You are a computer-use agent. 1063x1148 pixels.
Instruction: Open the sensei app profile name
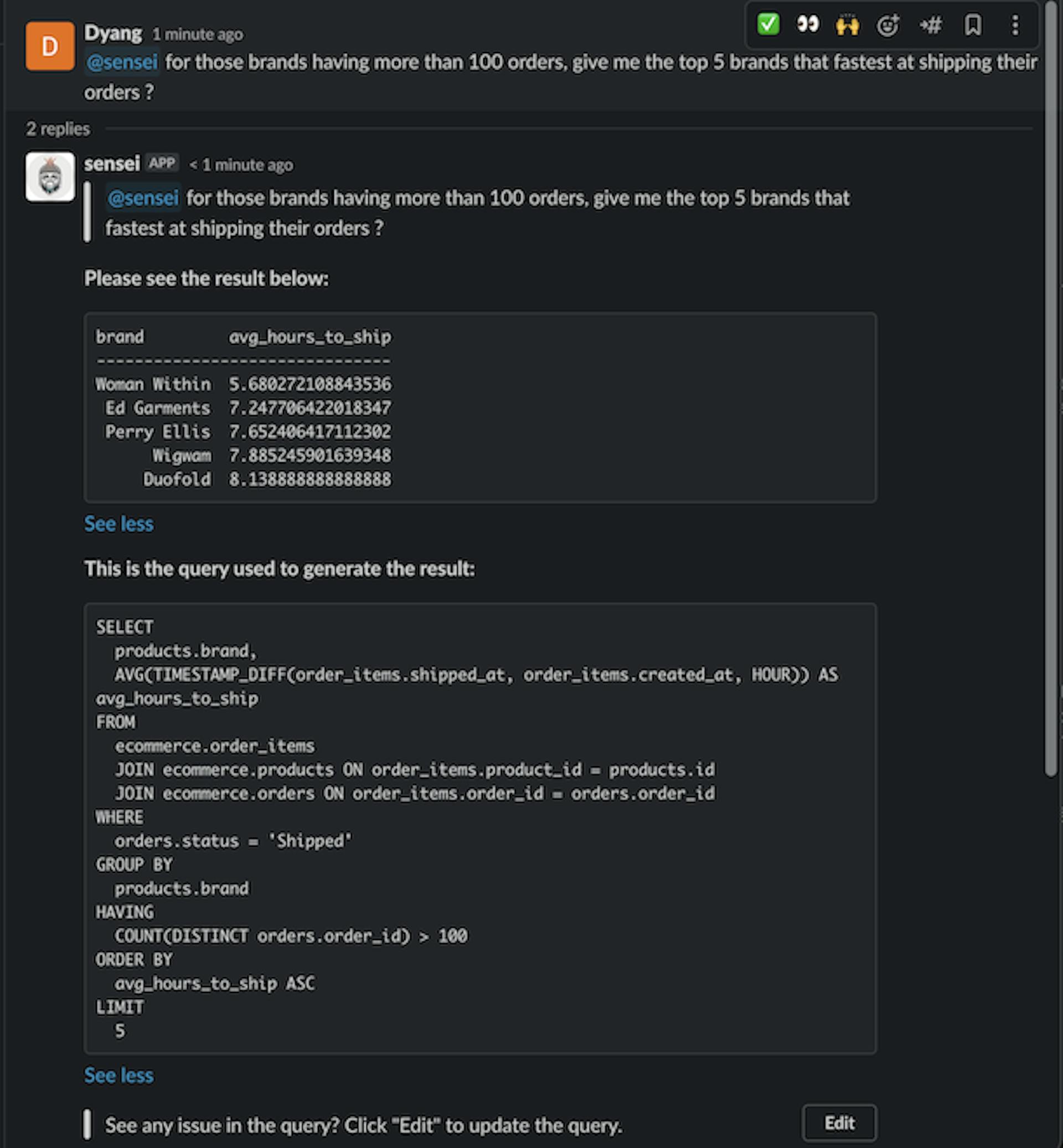112,163
